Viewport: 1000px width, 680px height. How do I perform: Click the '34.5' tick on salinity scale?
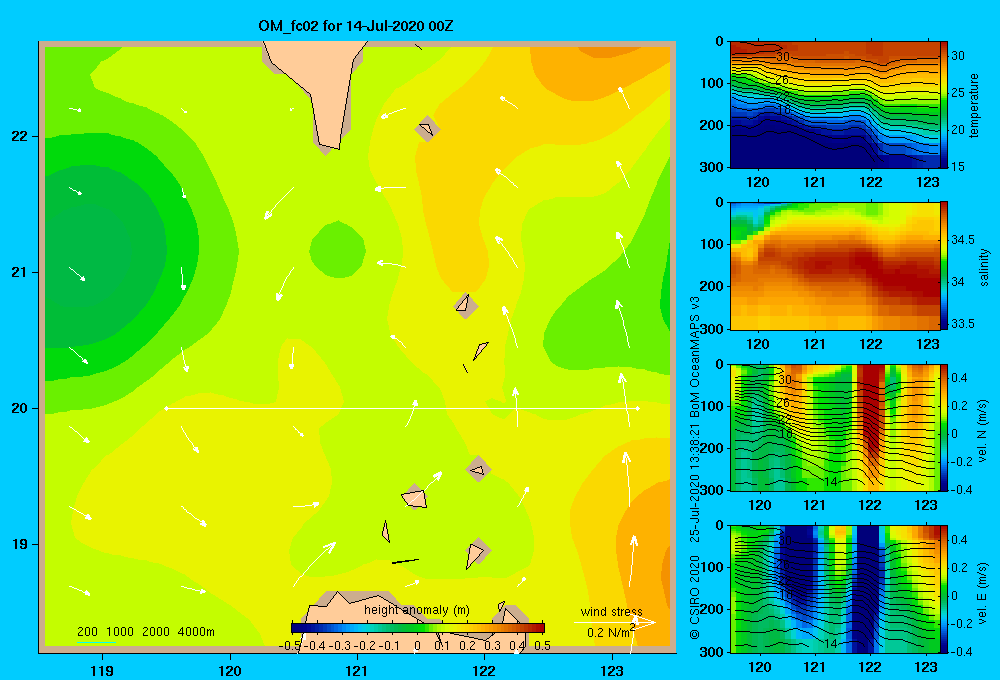pos(962,240)
